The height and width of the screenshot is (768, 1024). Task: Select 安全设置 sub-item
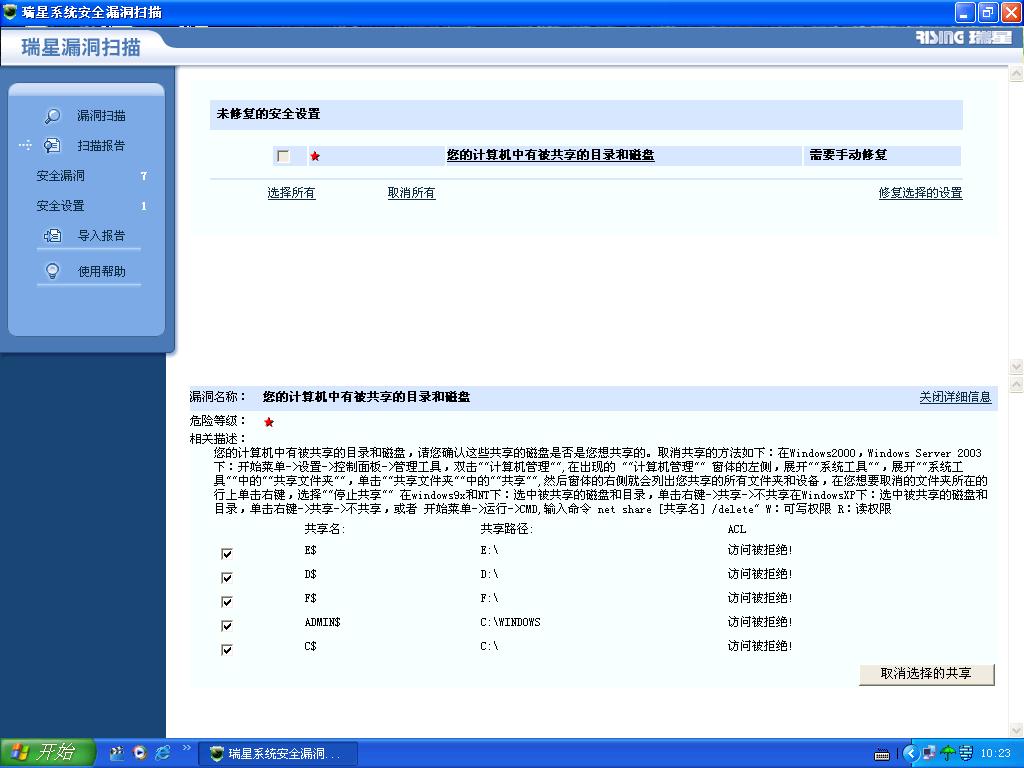click(60, 206)
